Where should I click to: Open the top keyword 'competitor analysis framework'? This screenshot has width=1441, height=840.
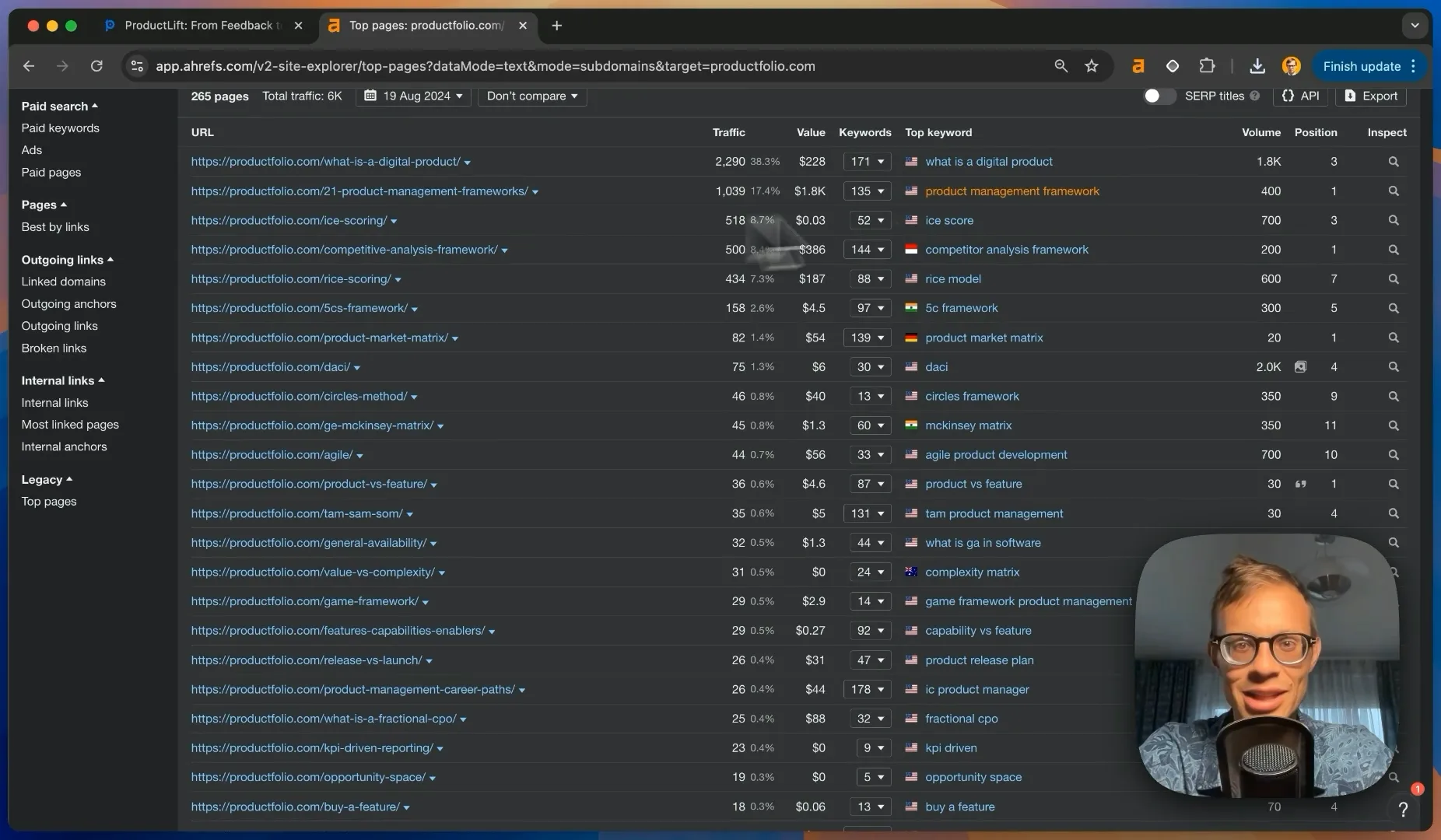pyautogui.click(x=1007, y=250)
